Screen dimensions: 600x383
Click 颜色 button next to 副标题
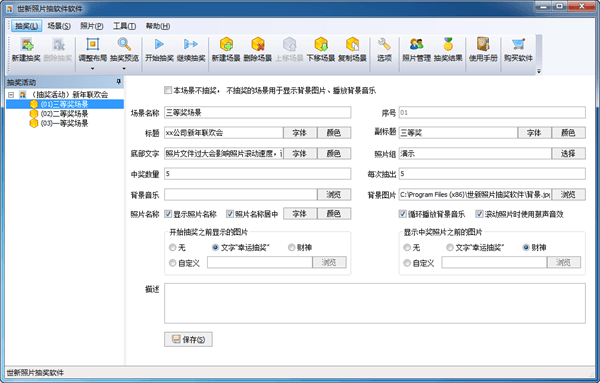[x=568, y=133]
